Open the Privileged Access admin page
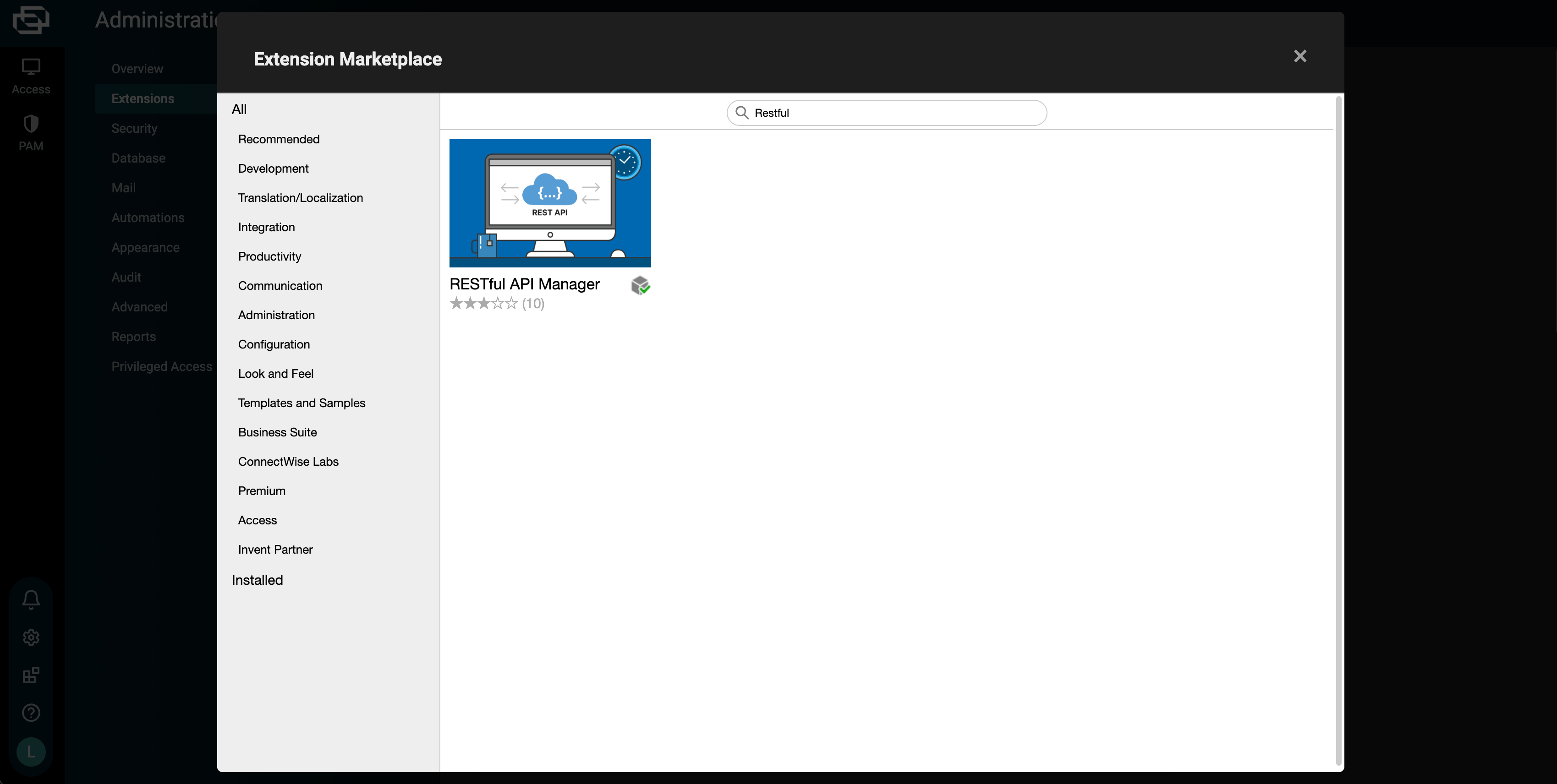This screenshot has height=784, width=1557. click(x=162, y=367)
